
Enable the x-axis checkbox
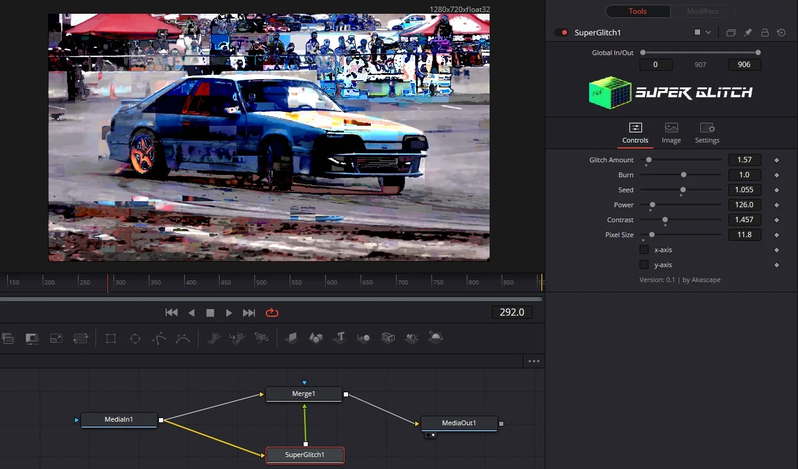[x=644, y=249]
